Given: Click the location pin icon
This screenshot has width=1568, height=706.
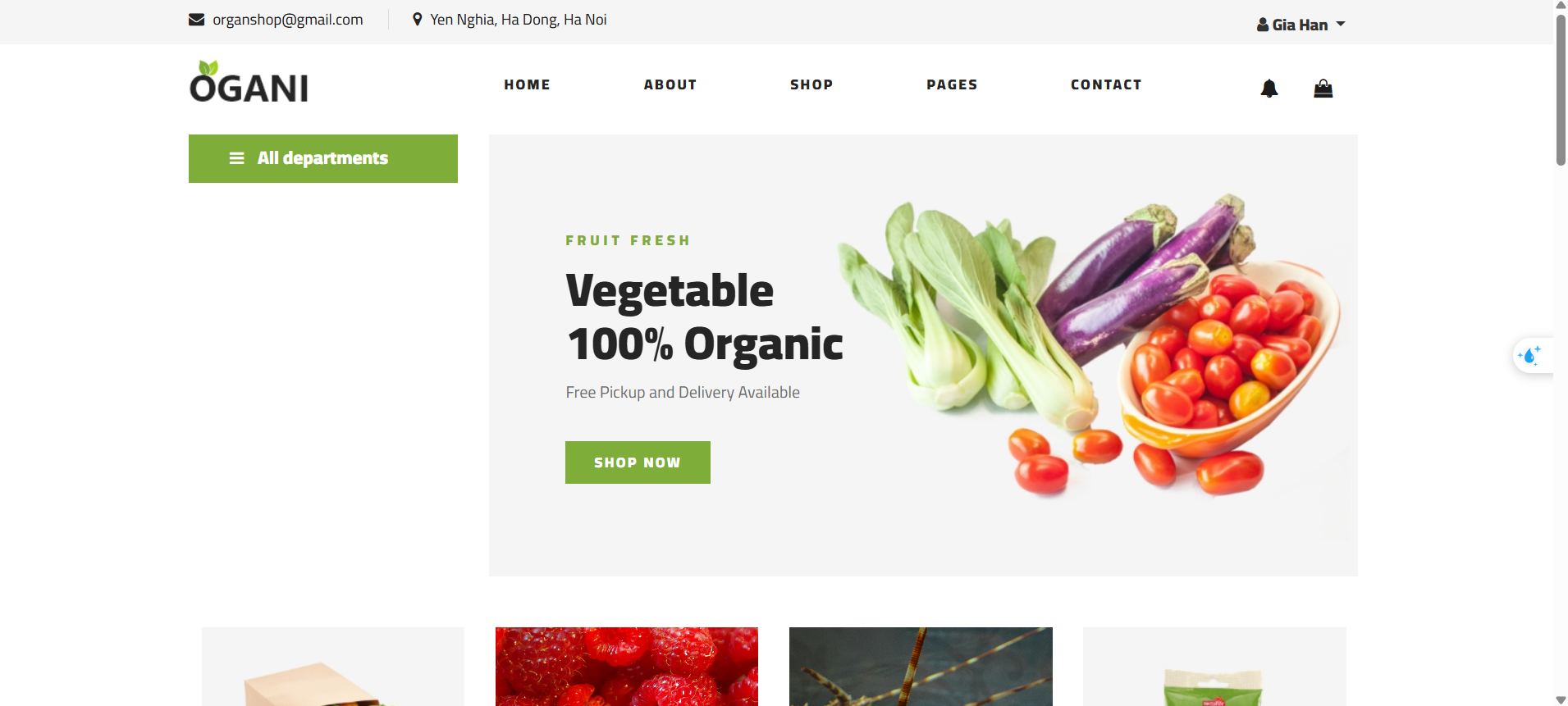Looking at the screenshot, I should 417,19.
